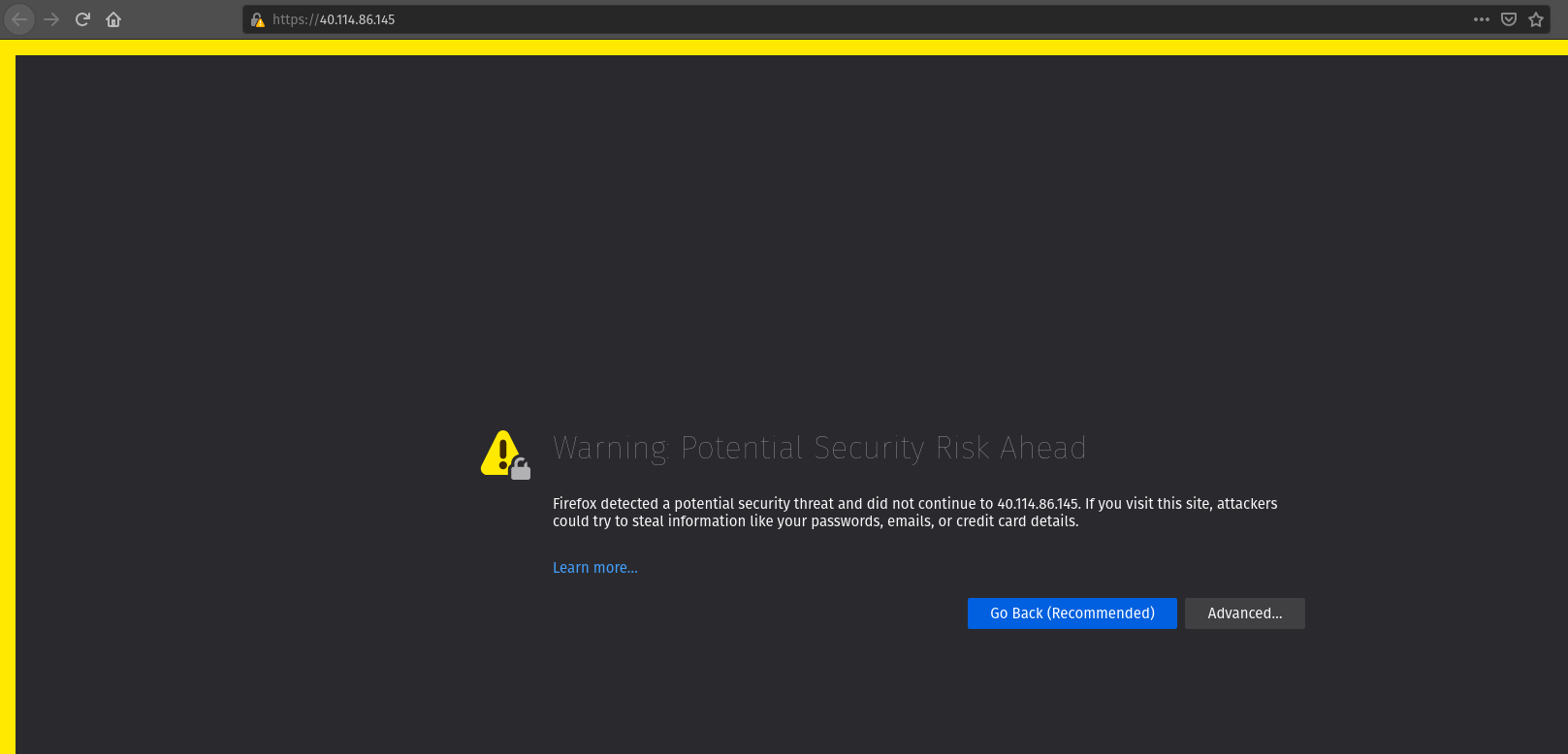Viewport: 1568px width, 754px height.
Task: Save page to Pocket
Action: (x=1509, y=19)
